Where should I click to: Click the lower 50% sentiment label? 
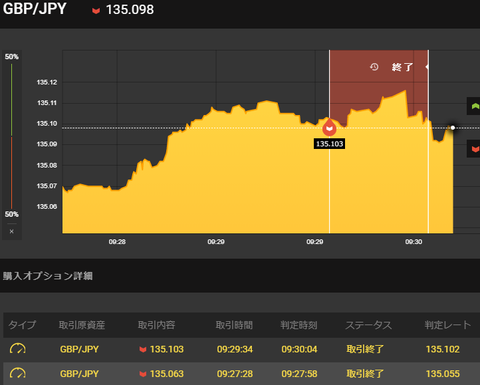click(x=12, y=214)
